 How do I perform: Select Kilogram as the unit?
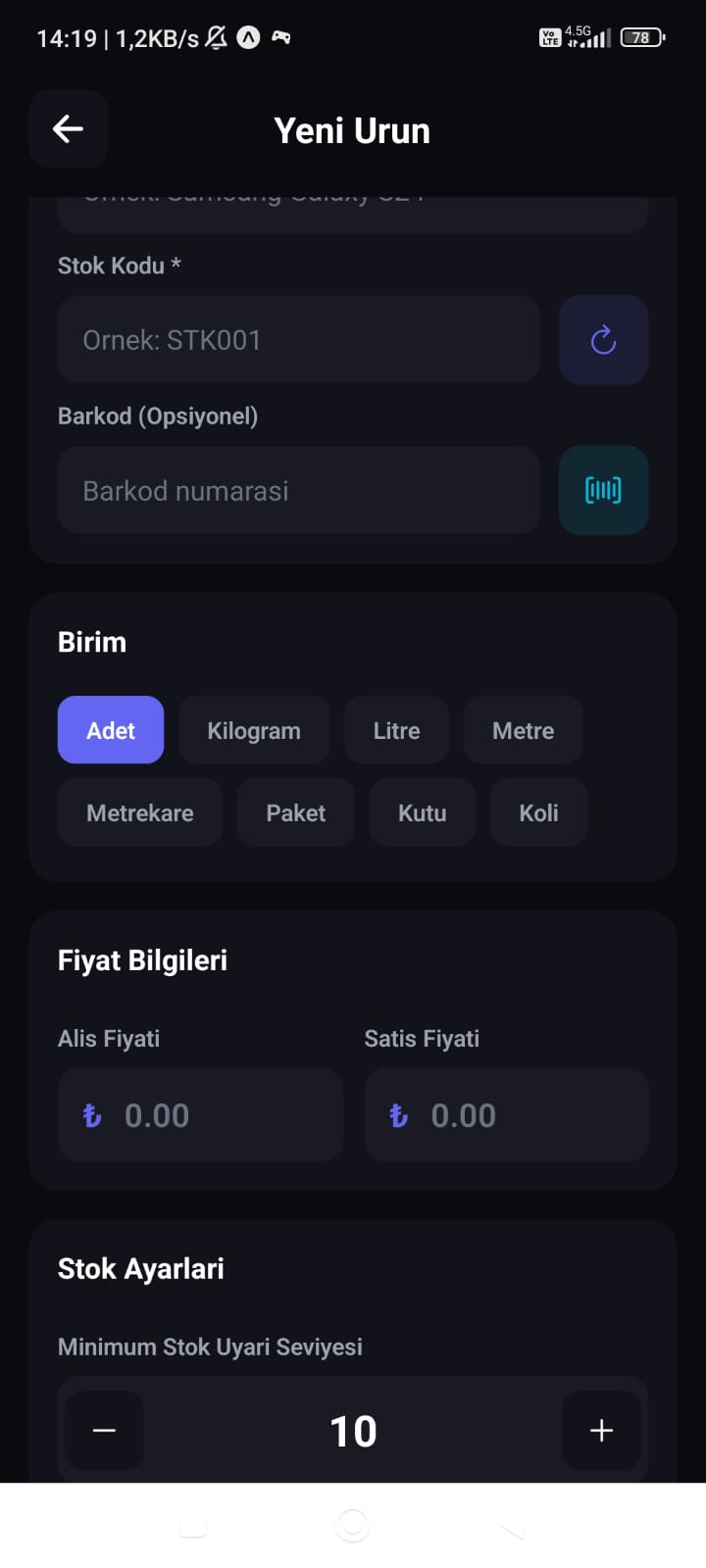coord(254,730)
